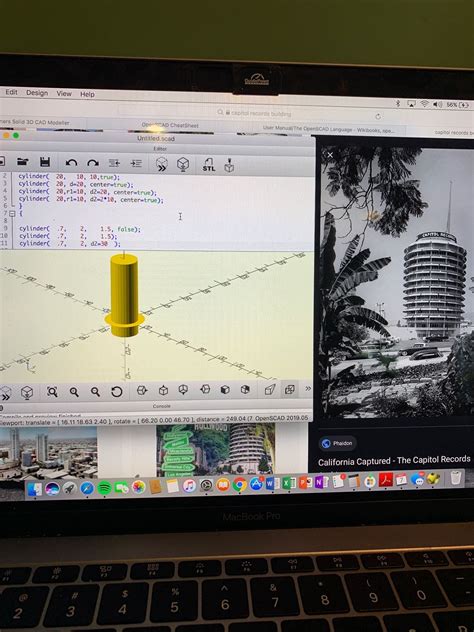This screenshot has width=474, height=632.
Task: Open the Edit menu
Action: pyautogui.click(x=11, y=92)
